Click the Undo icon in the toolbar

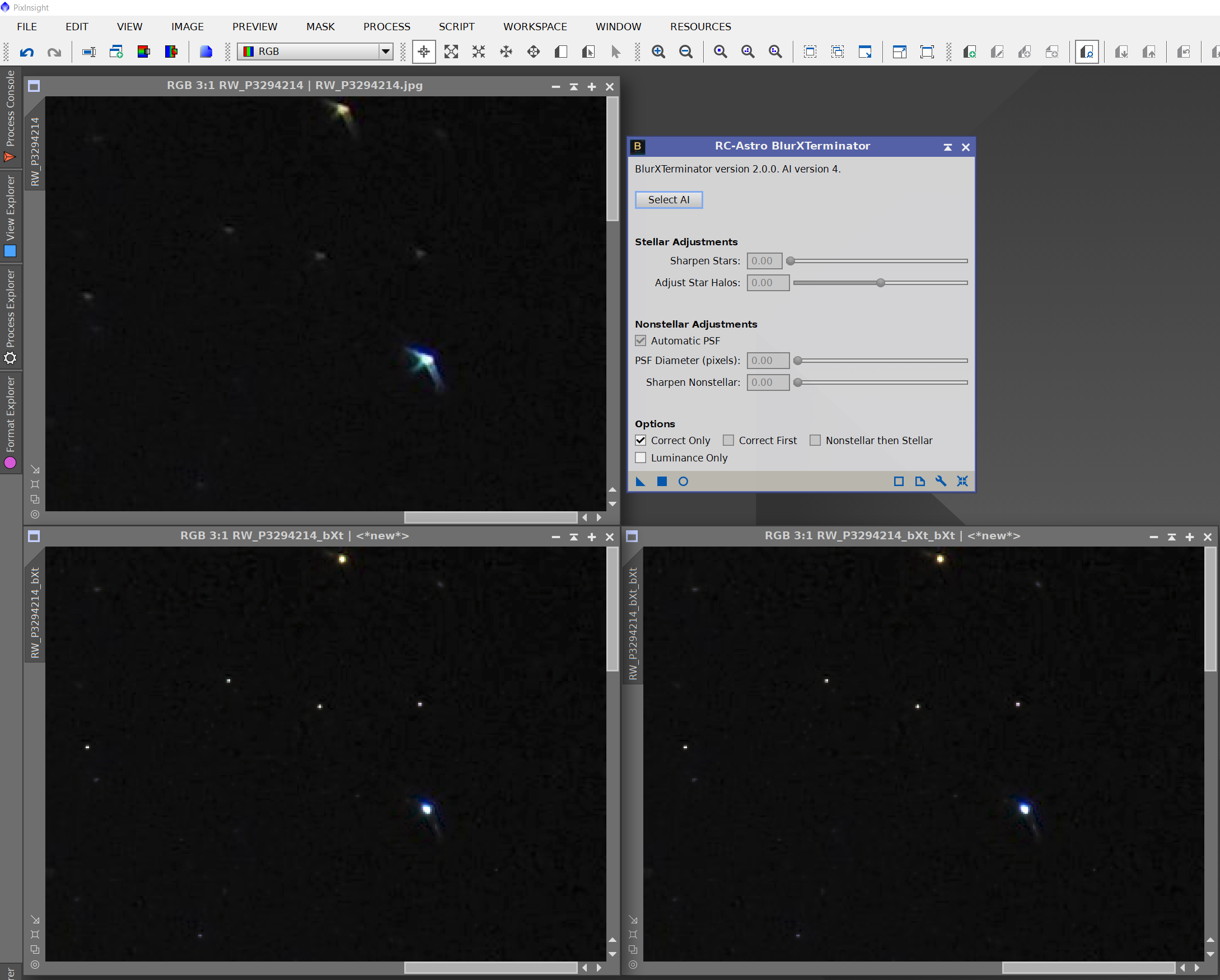point(27,52)
